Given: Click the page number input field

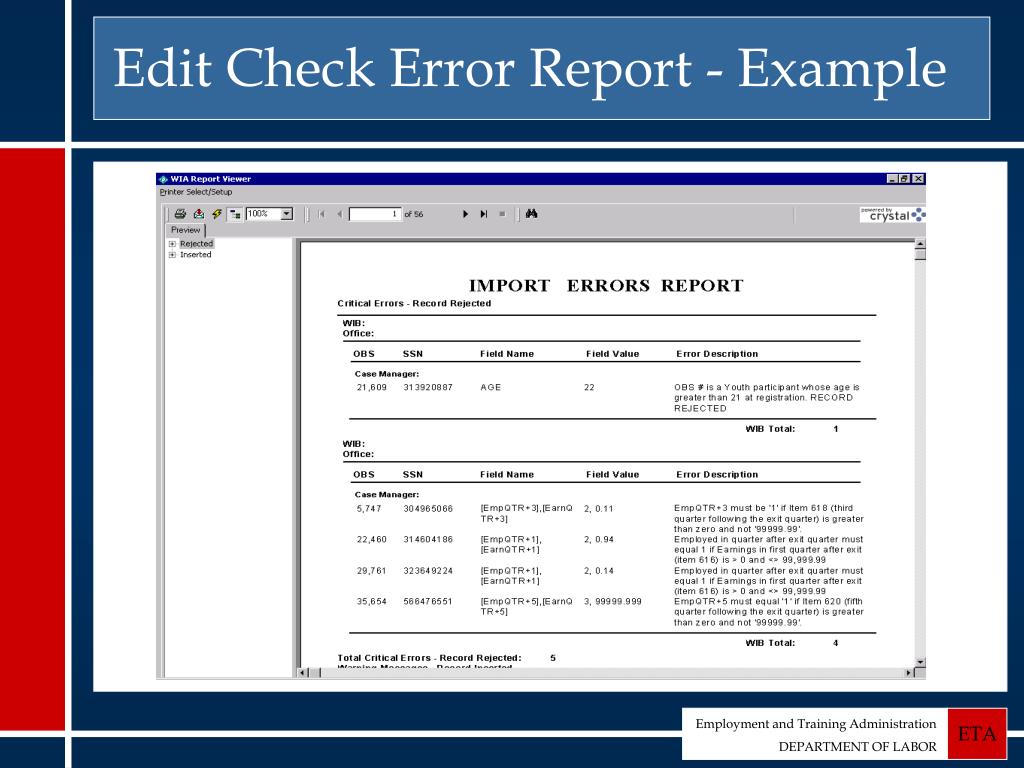Looking at the screenshot, I should point(375,214).
